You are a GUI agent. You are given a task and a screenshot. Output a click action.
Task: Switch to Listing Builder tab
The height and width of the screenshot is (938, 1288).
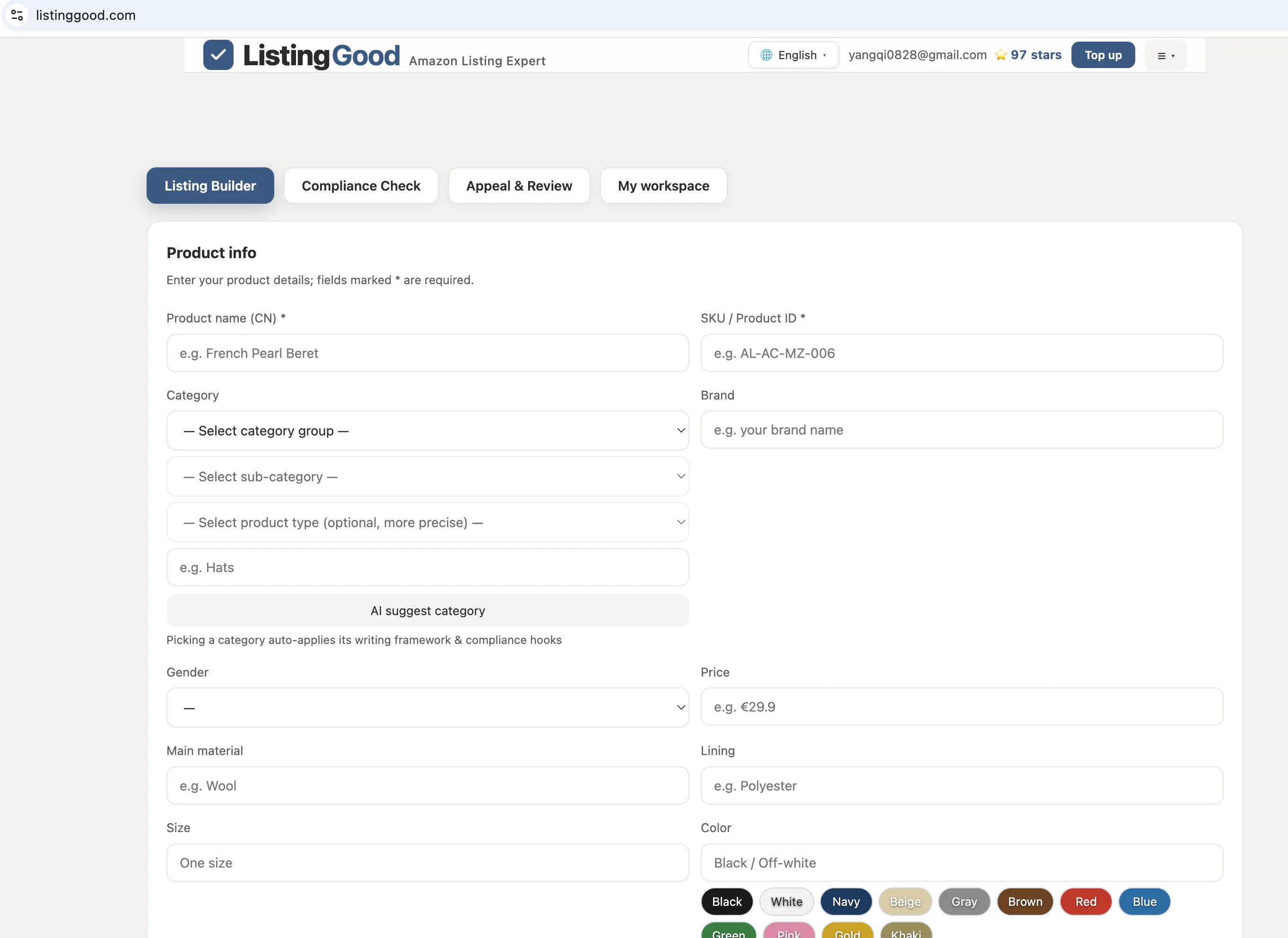210,186
